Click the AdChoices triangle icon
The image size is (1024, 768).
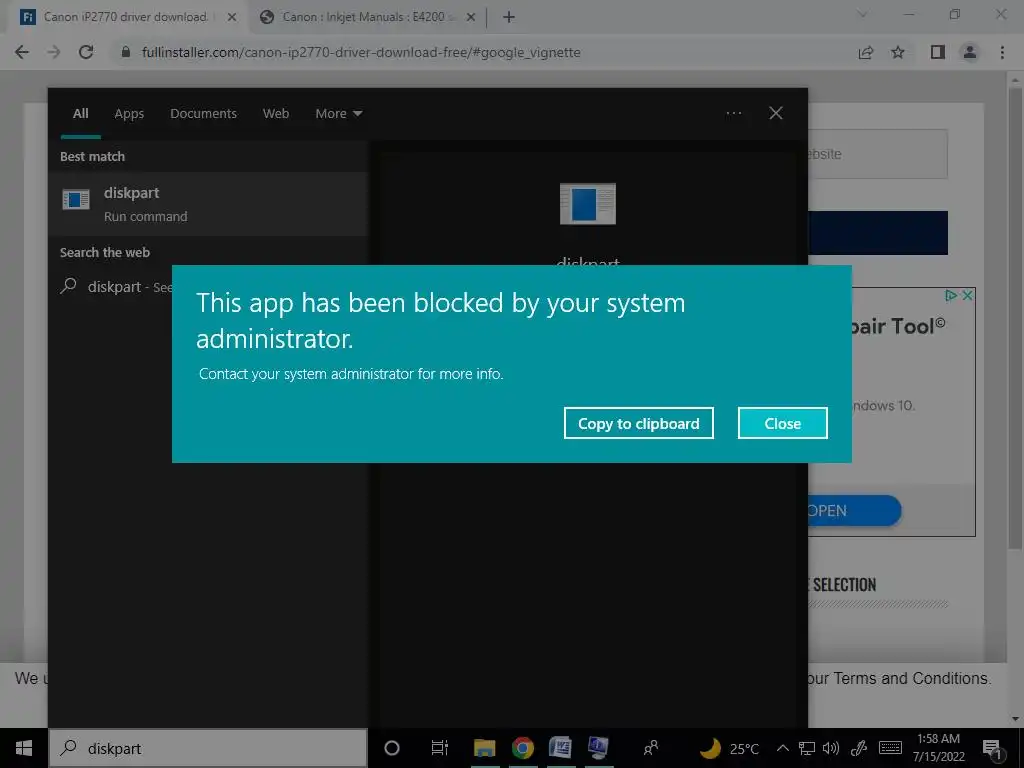951,295
